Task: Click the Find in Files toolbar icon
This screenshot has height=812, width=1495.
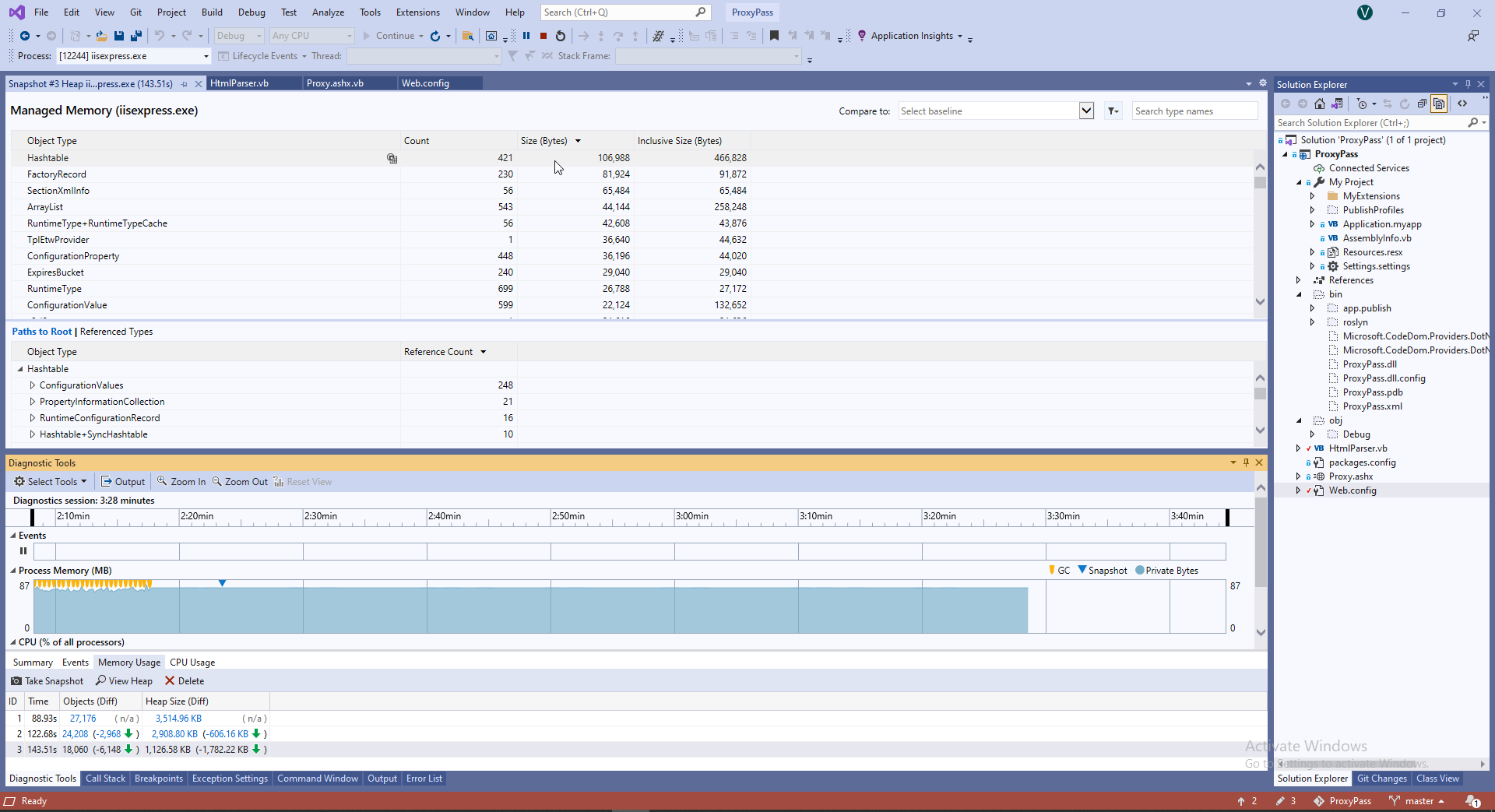Action: tap(468, 36)
